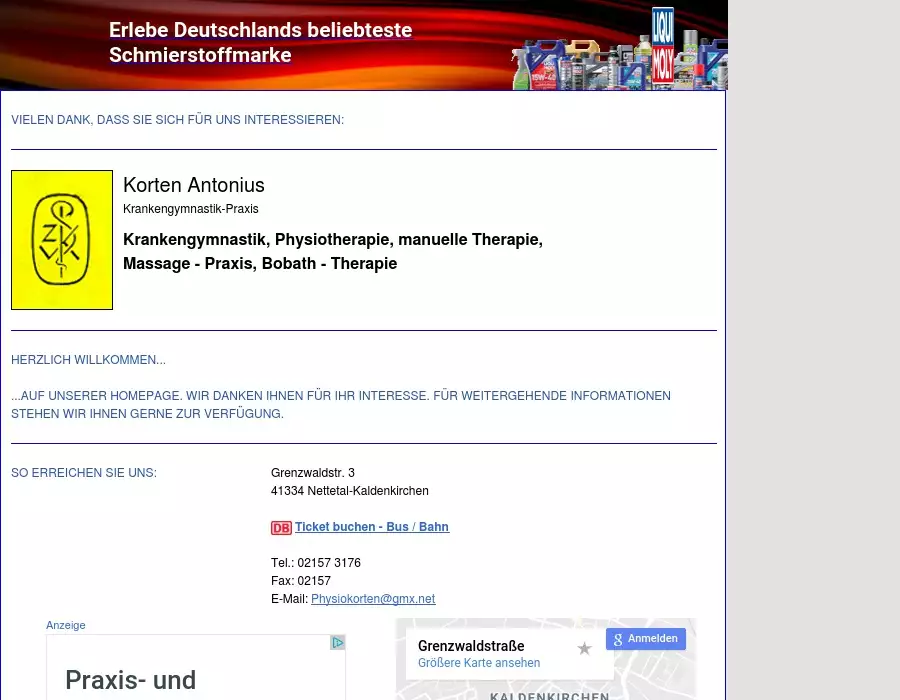
Task: Click the 'Praxis- und' advertisement text
Action: tap(131, 681)
